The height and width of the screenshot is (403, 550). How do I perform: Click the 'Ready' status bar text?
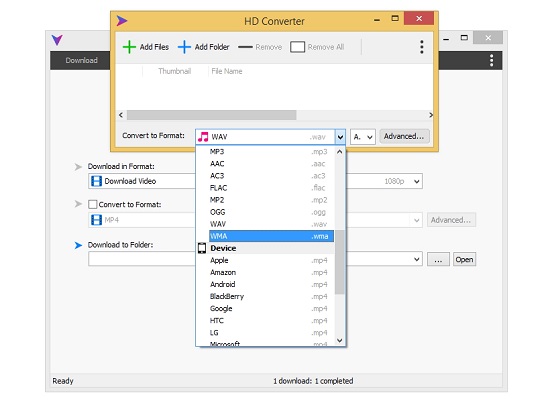[x=63, y=381]
